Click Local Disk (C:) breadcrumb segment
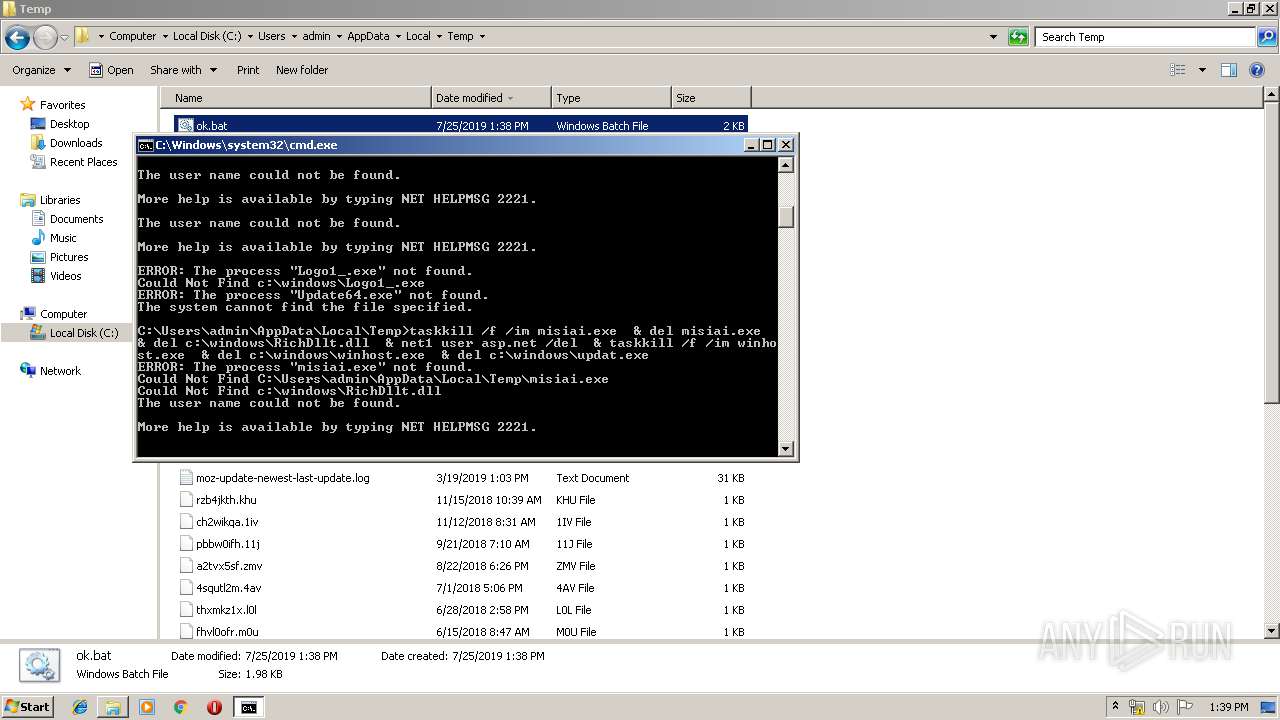Screen dimensions: 1280x720 click(206, 36)
